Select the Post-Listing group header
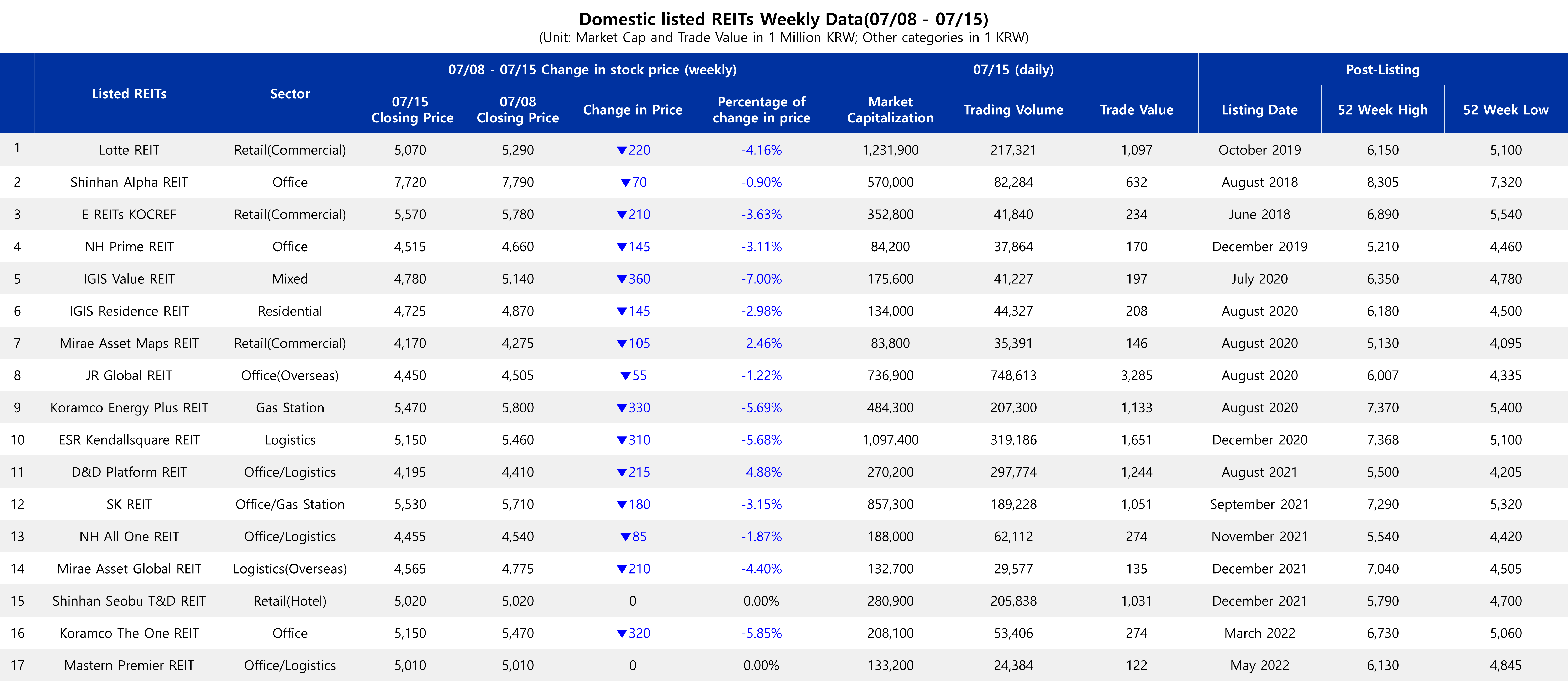1568x681 pixels. (1383, 69)
